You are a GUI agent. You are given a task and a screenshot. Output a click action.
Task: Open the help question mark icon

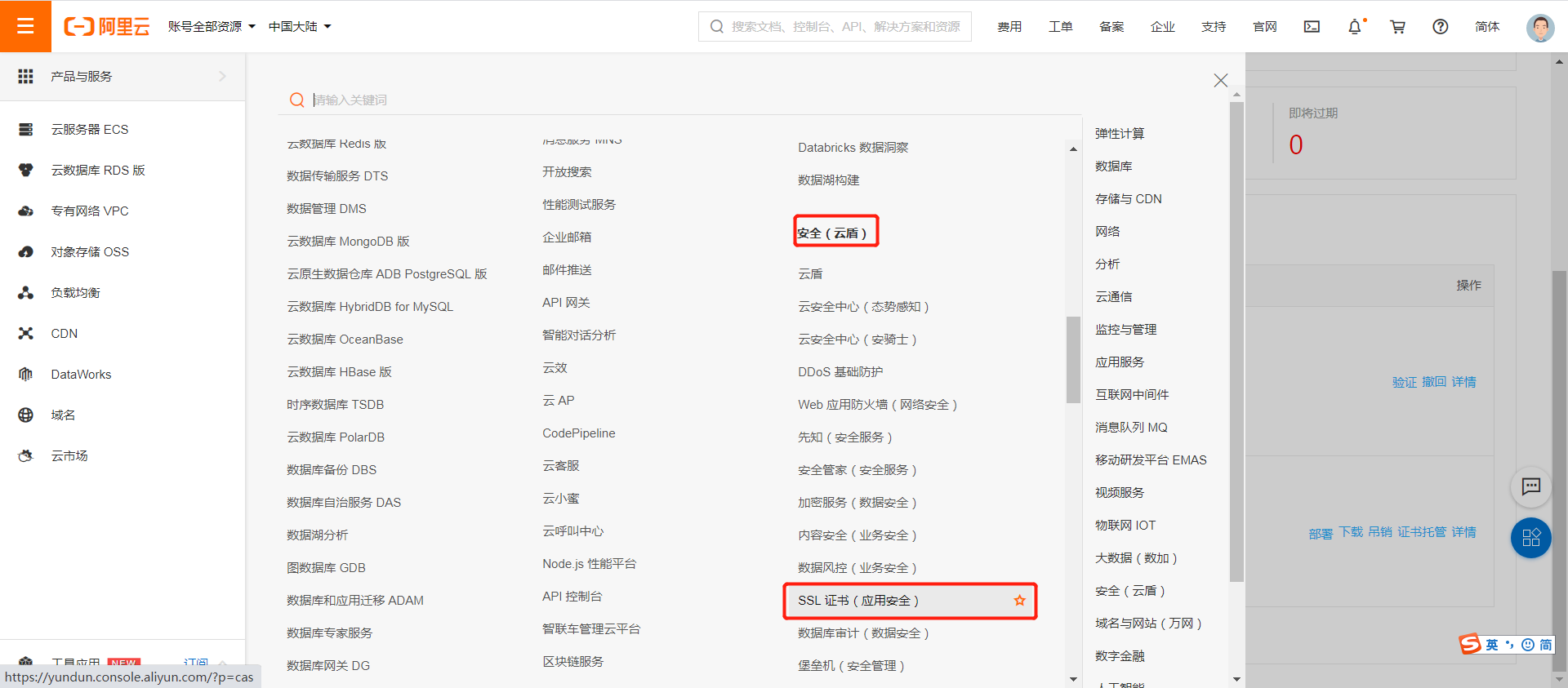[x=1441, y=27]
